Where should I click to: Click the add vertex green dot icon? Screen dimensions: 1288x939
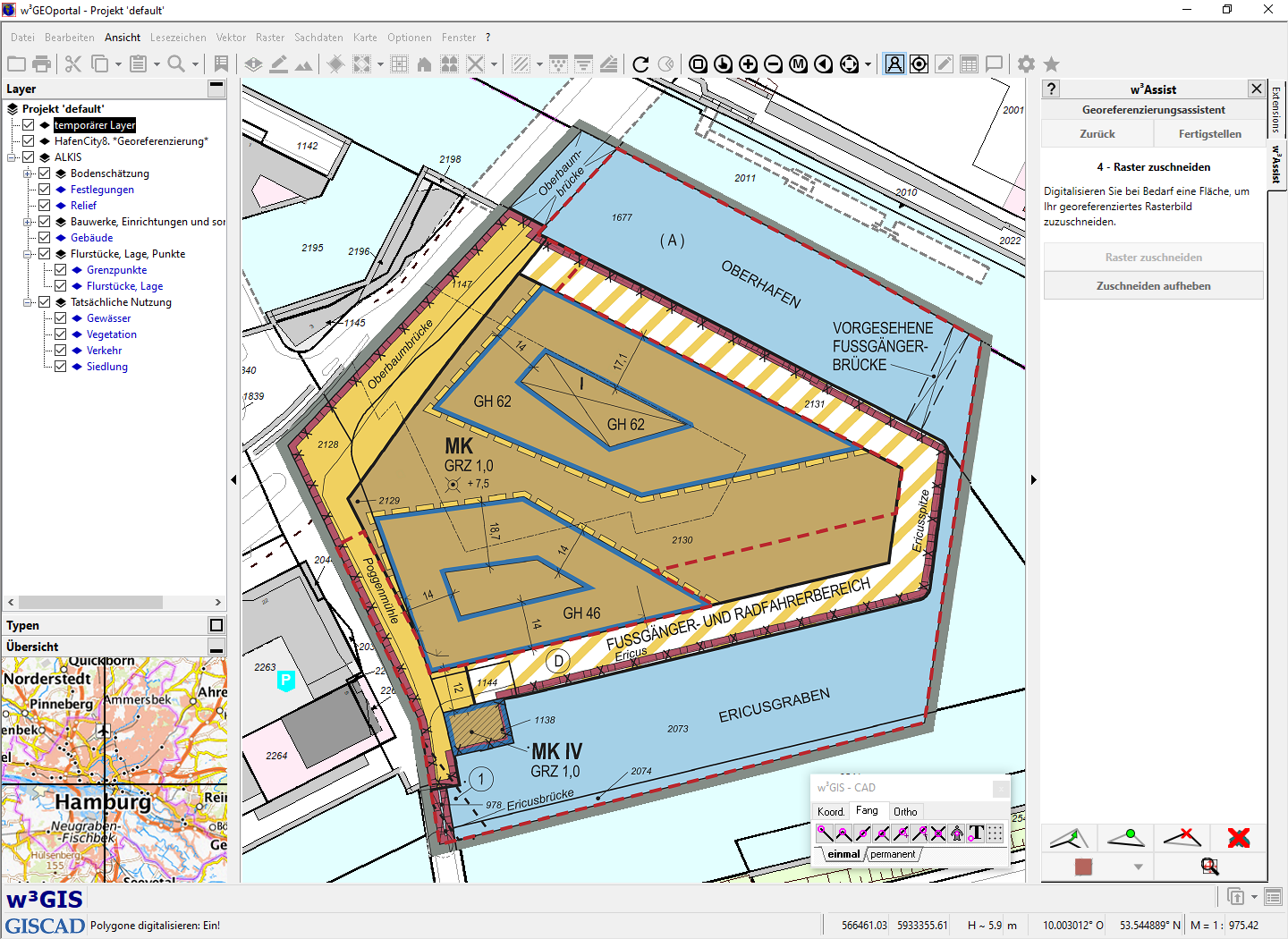(x=1126, y=838)
